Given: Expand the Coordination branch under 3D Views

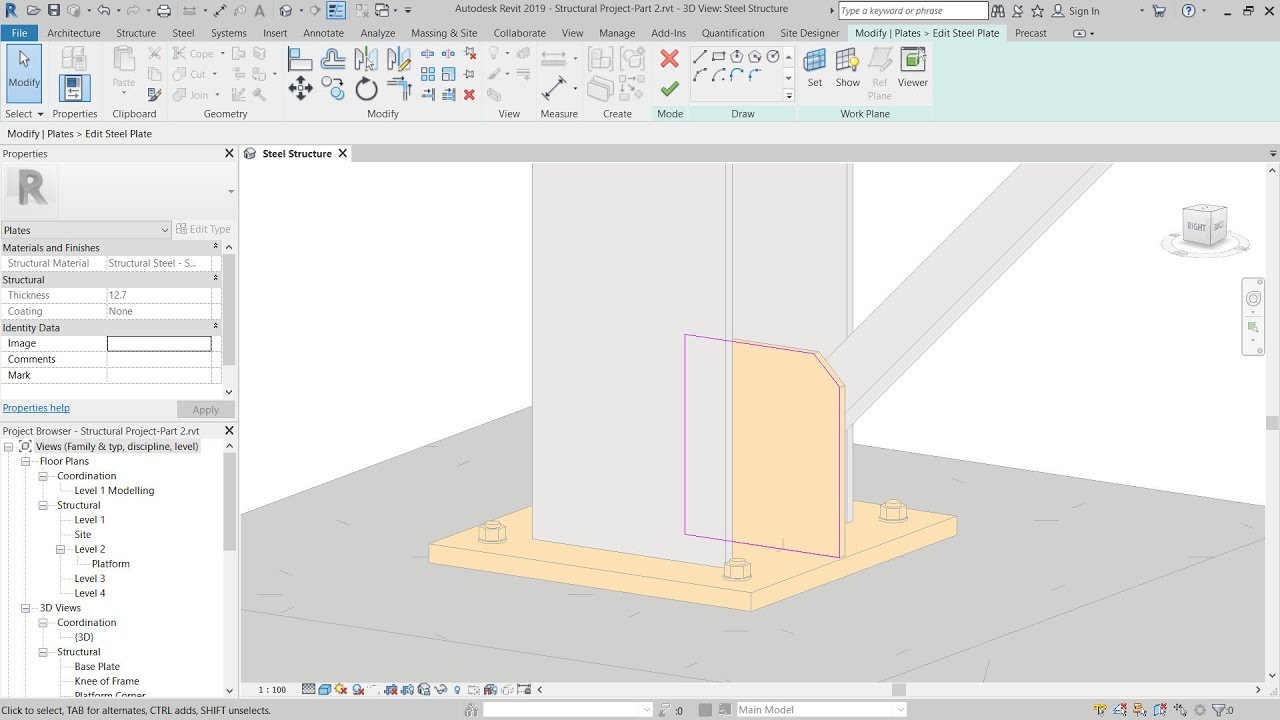Looking at the screenshot, I should pos(42,622).
